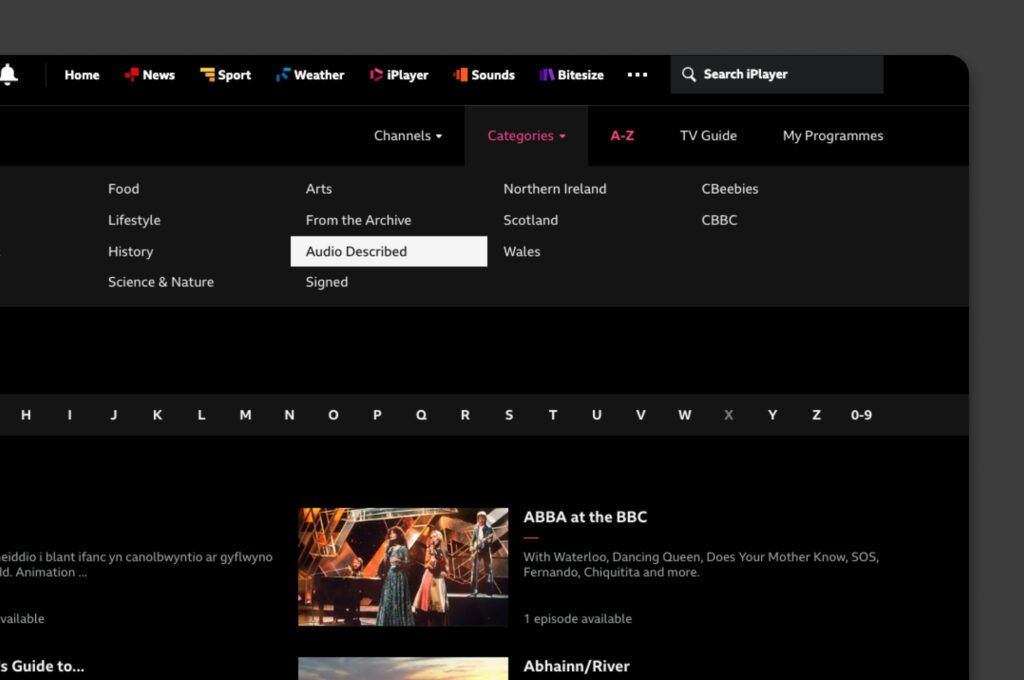Click the Sport icon

(x=206, y=74)
